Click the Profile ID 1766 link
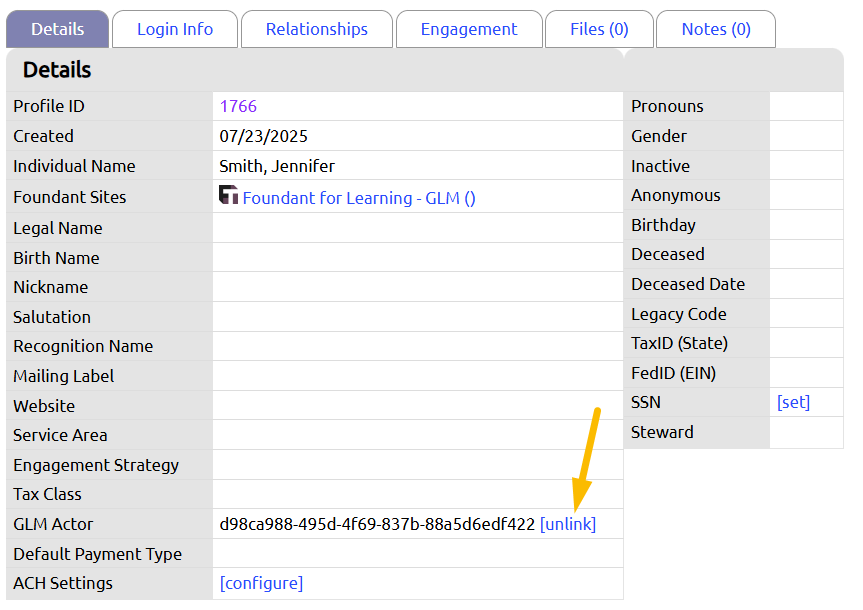863x610 pixels. coord(238,106)
